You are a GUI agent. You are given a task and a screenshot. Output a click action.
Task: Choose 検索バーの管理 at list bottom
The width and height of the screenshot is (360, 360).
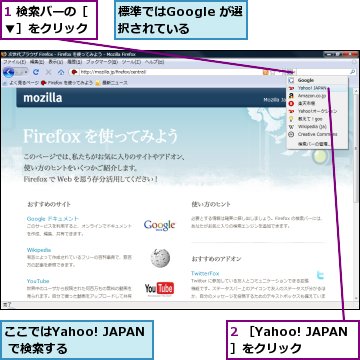click(x=317, y=144)
